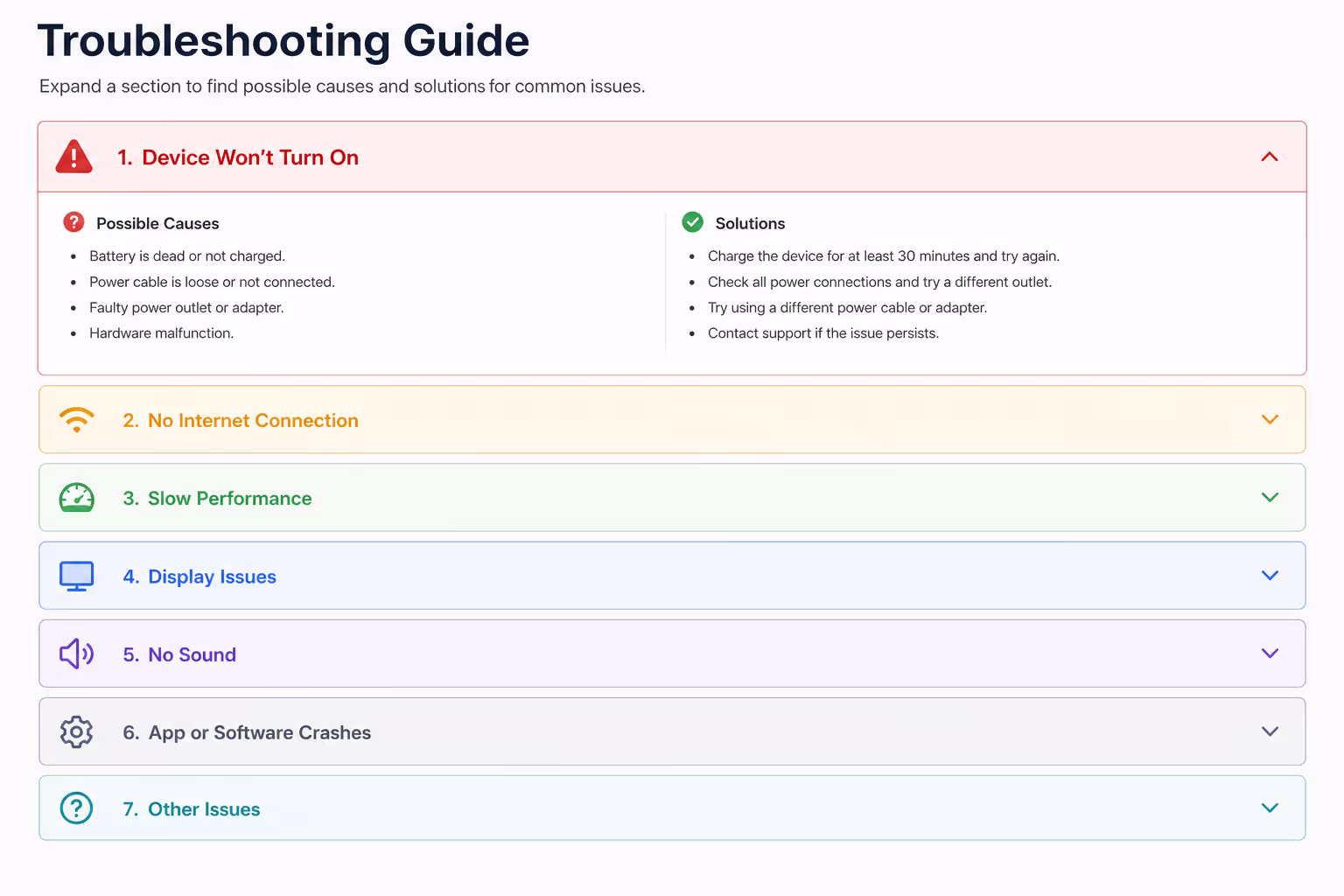Expand No Sound using the purple chevron
Screen dimensions: 1344x896
point(1270,654)
